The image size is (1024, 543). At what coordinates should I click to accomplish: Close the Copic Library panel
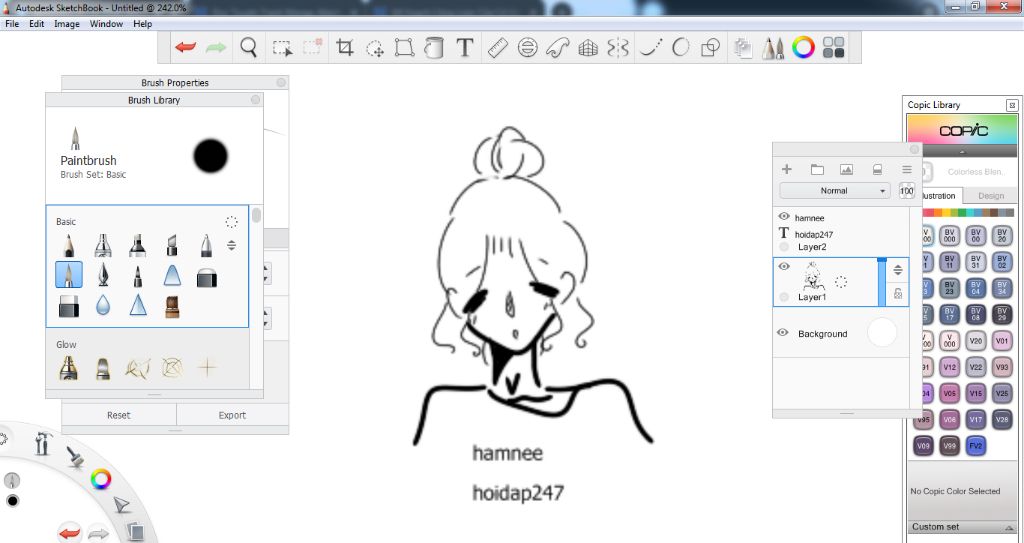pos(1012,105)
